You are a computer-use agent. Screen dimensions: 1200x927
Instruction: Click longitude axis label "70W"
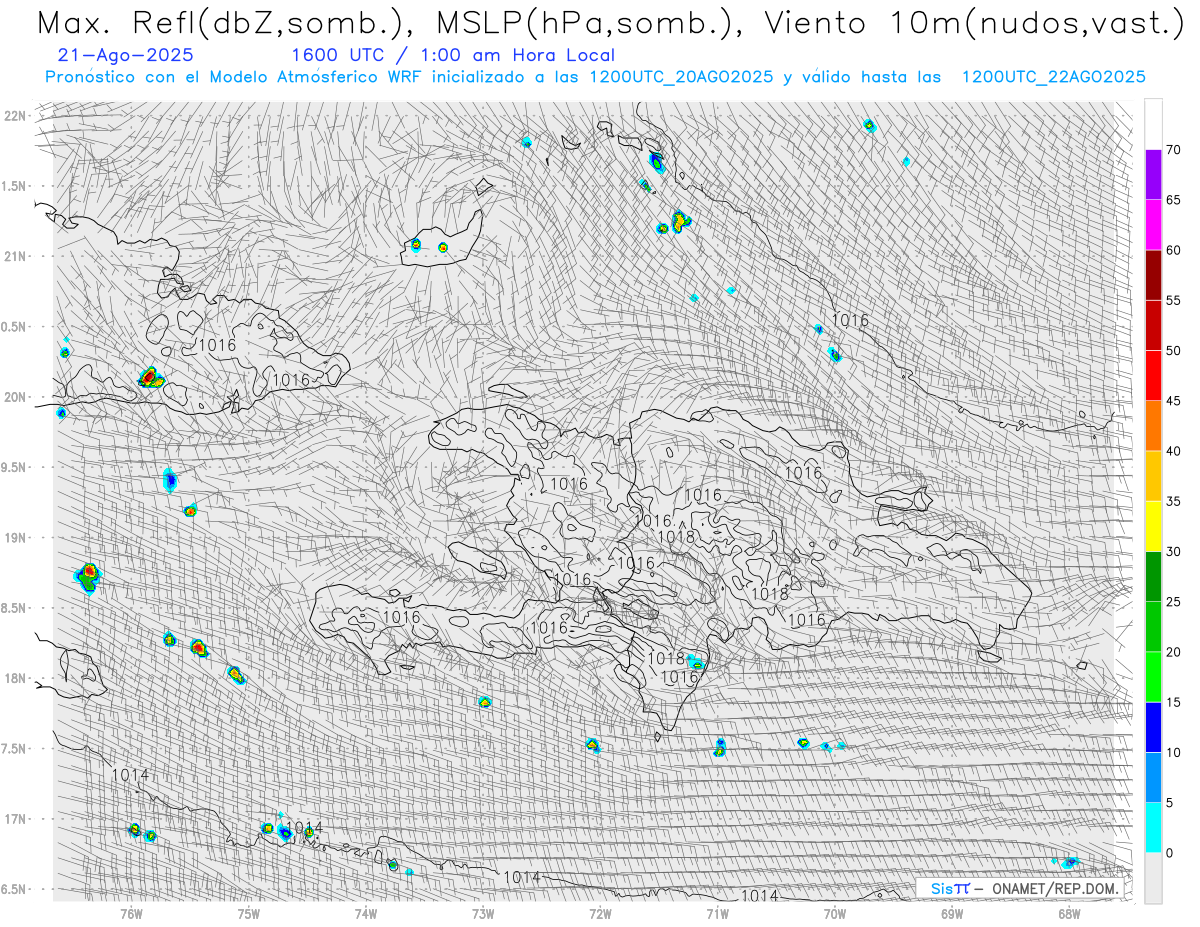click(x=834, y=912)
